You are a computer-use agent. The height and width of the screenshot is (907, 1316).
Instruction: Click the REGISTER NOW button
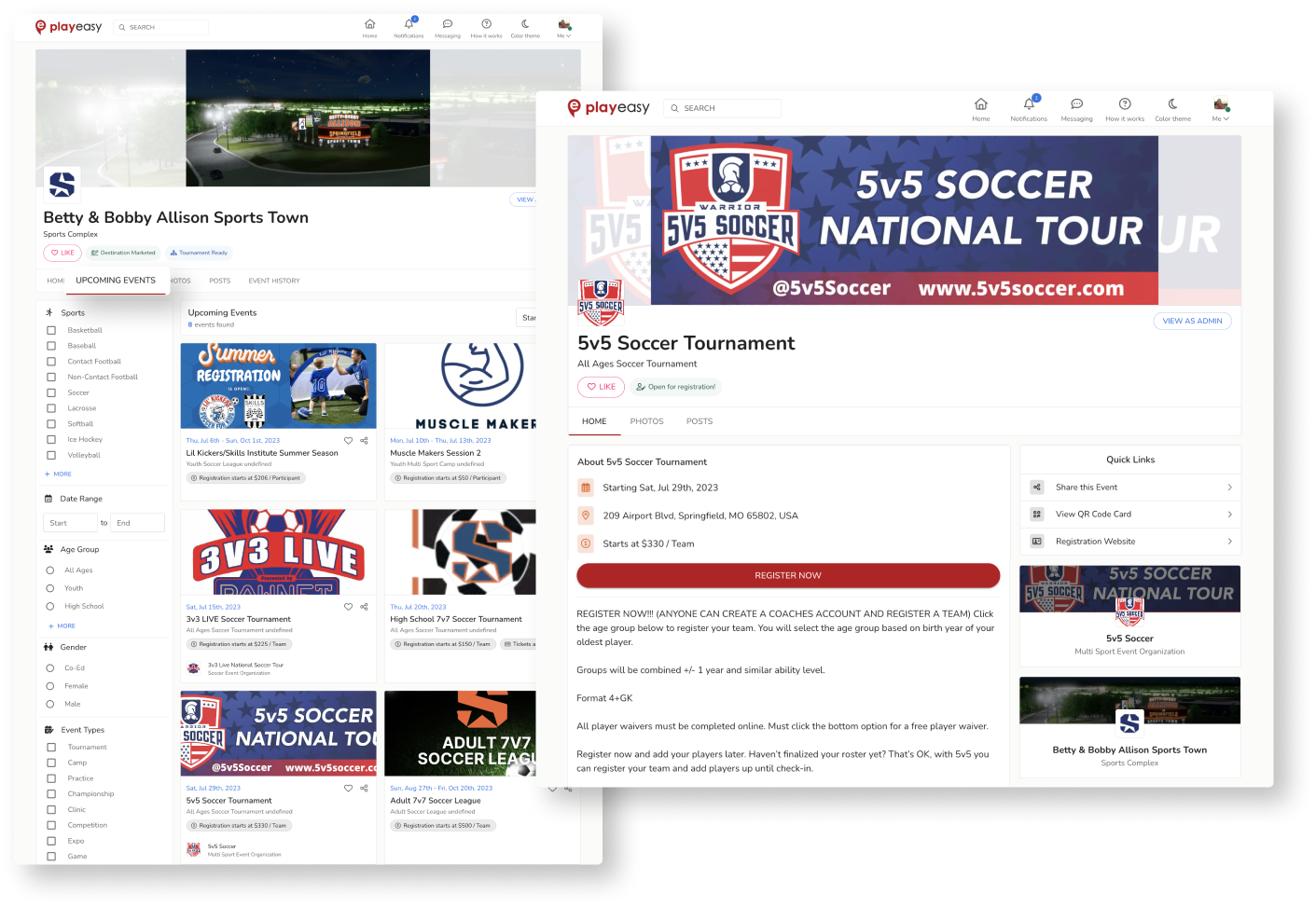point(788,575)
